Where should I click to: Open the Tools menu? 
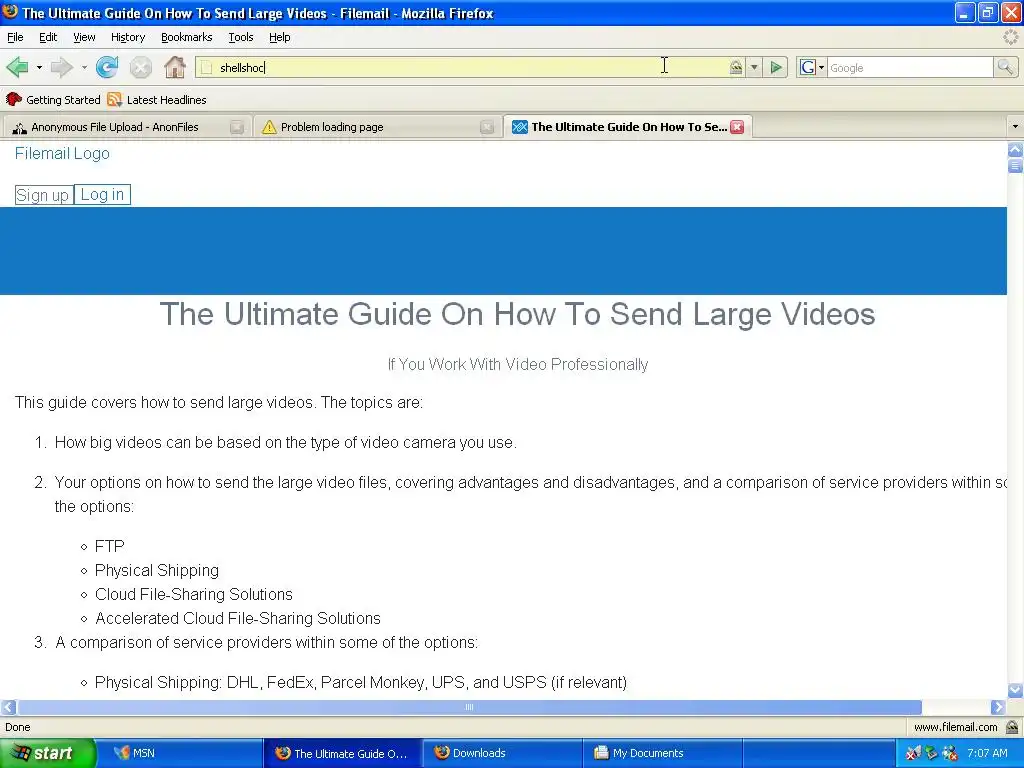(x=241, y=37)
